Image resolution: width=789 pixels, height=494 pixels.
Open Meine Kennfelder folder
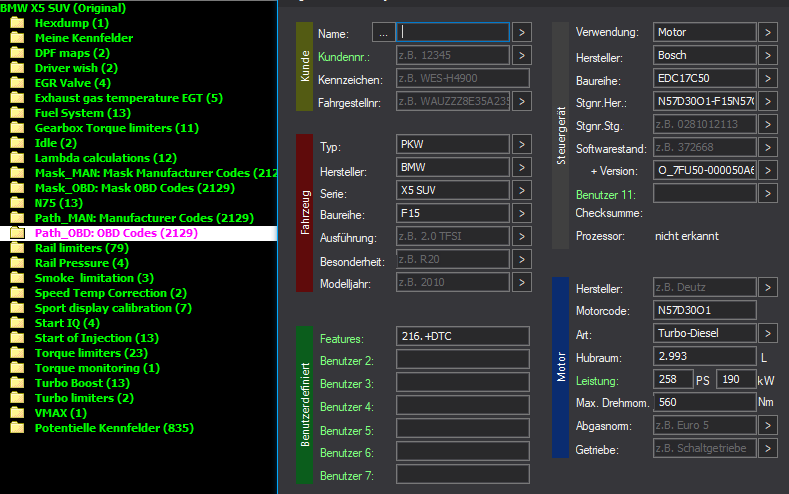(84, 38)
